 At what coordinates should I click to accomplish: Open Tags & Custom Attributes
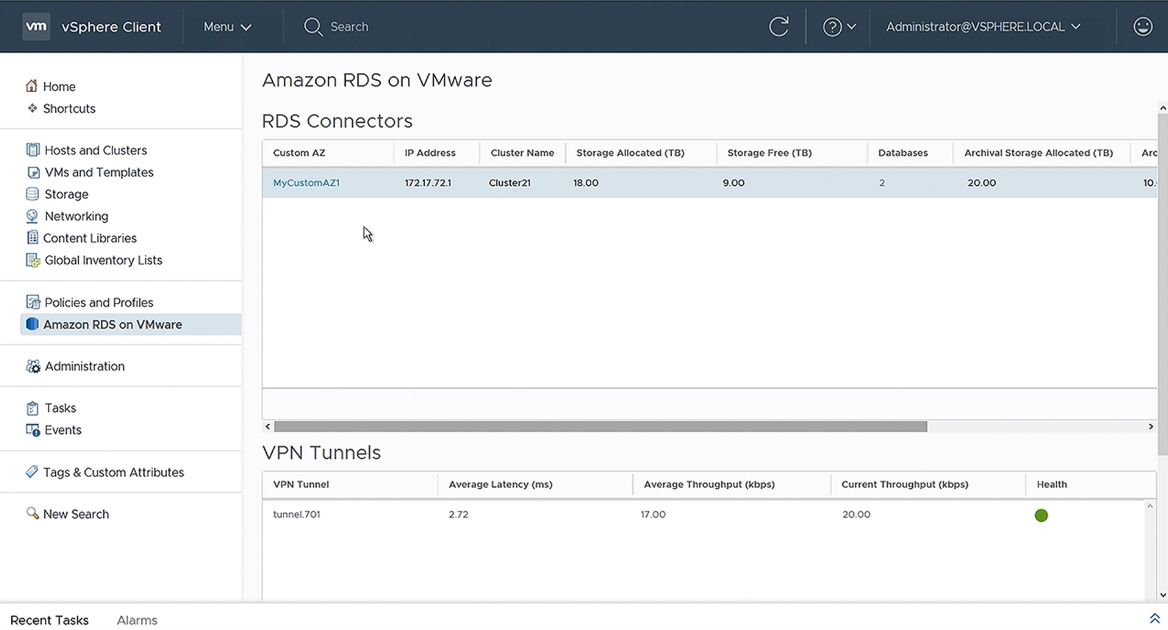point(113,472)
